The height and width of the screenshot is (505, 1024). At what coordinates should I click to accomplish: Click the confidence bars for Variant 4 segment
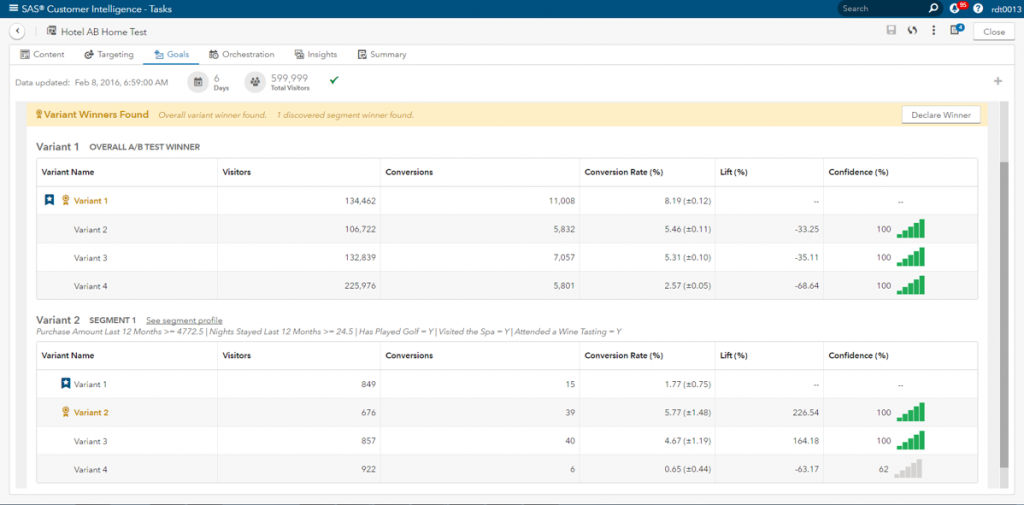pyautogui.click(x=909, y=469)
